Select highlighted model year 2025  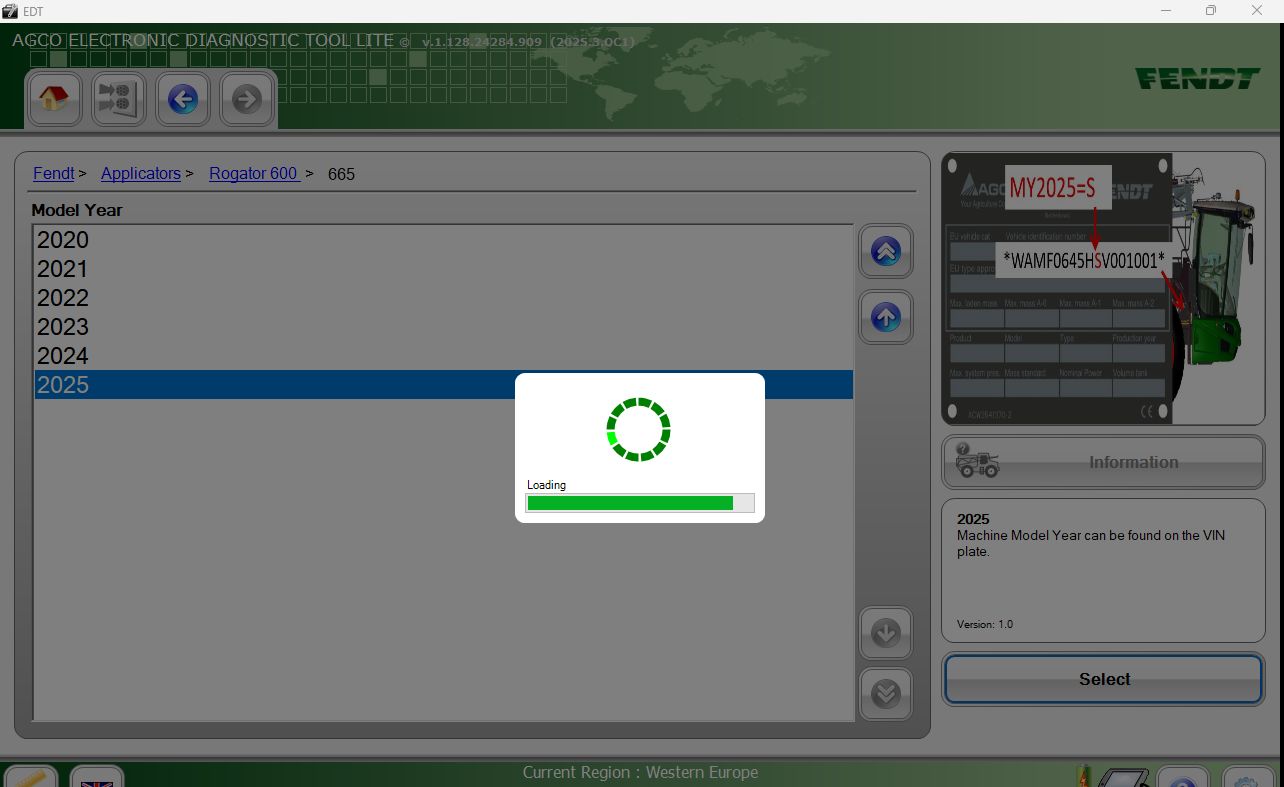pos(444,385)
